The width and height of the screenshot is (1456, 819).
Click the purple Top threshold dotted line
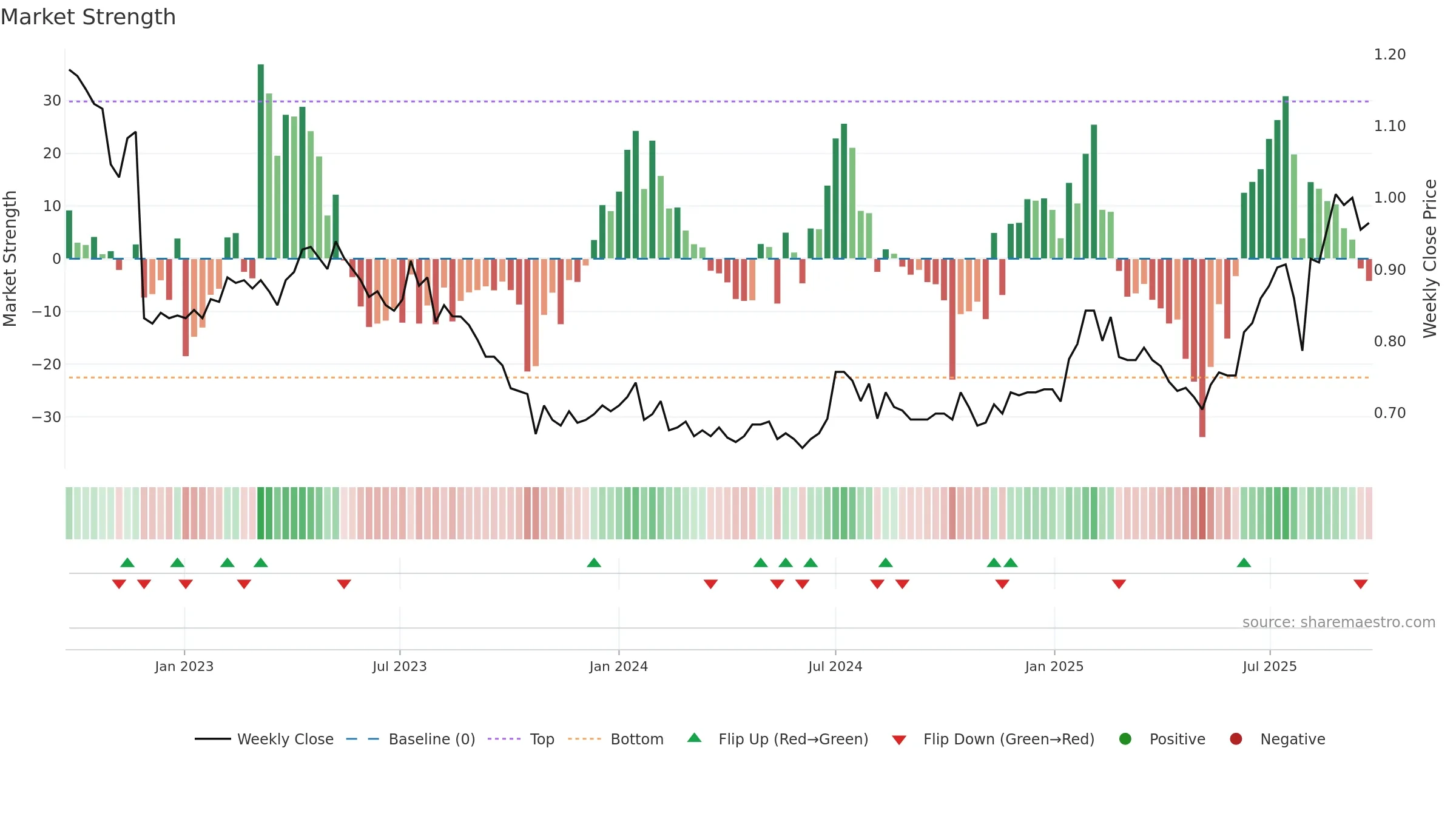(x=719, y=101)
